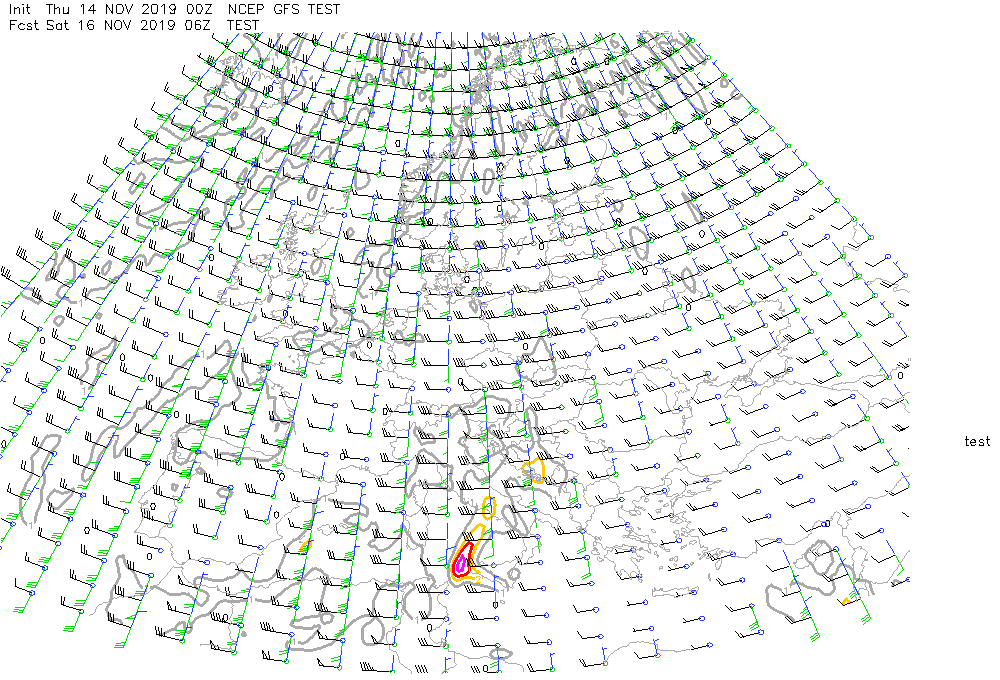
Task: Click the magenta contour core over southern Italy
Action: (x=460, y=563)
